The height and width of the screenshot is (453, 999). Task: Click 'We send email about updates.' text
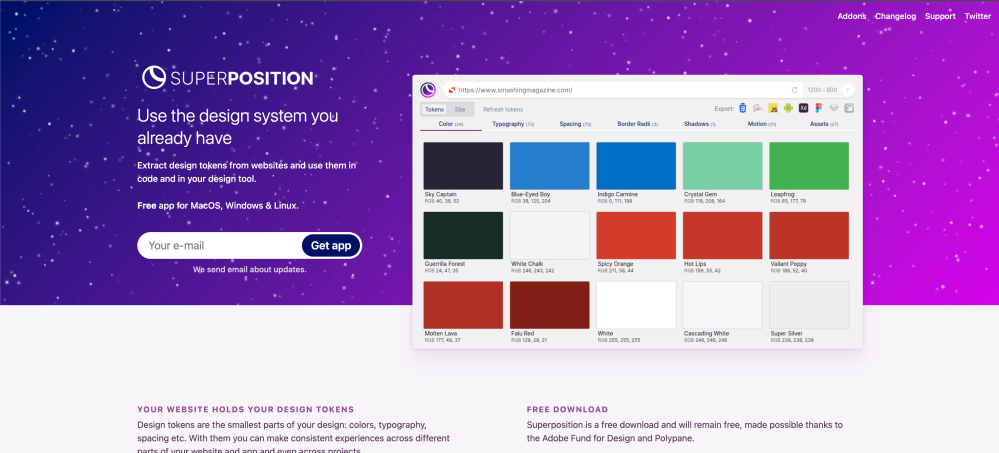(x=250, y=270)
